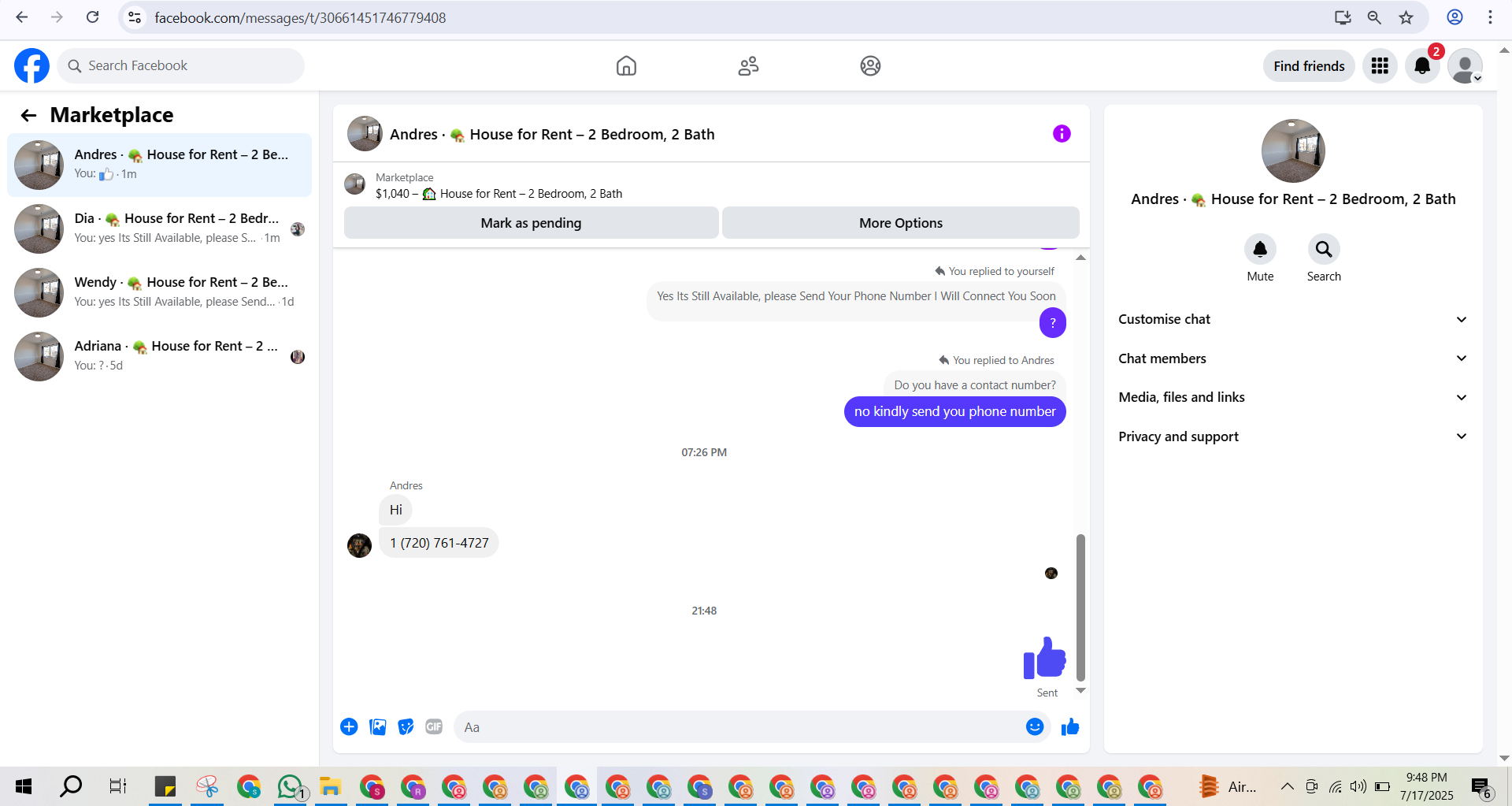Open the Friends icon in top navigation

(x=748, y=65)
